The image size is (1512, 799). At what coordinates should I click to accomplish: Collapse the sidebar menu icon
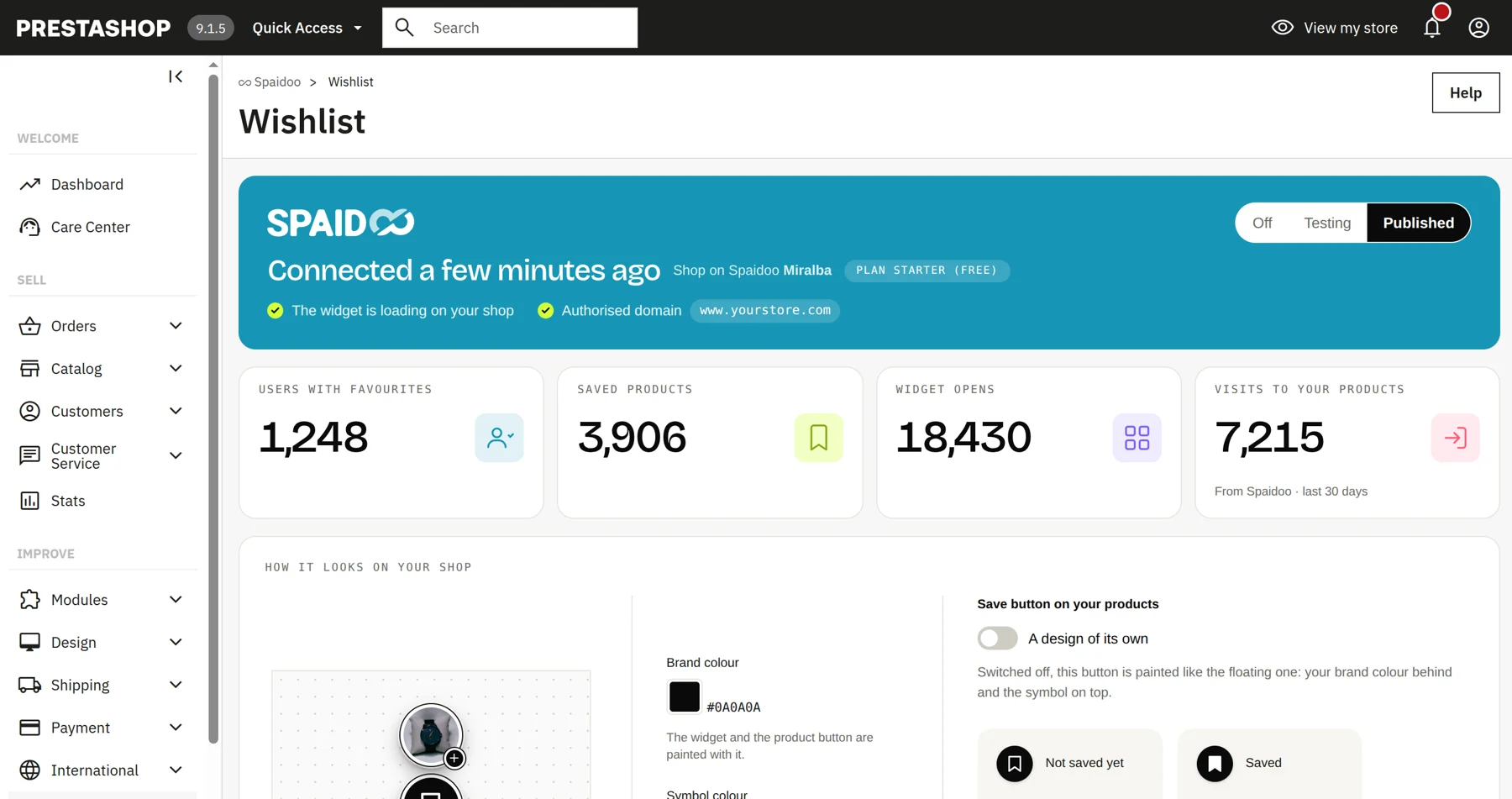pos(176,76)
